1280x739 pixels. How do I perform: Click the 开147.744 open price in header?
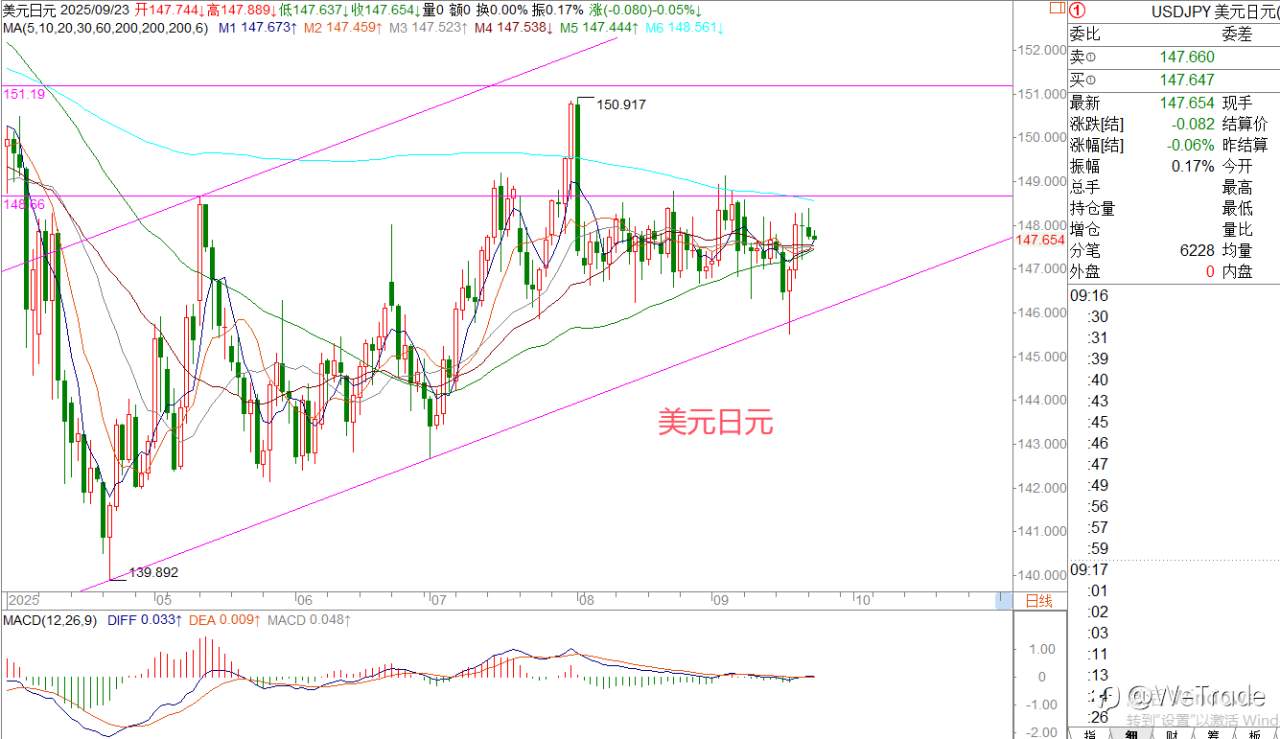(x=168, y=9)
